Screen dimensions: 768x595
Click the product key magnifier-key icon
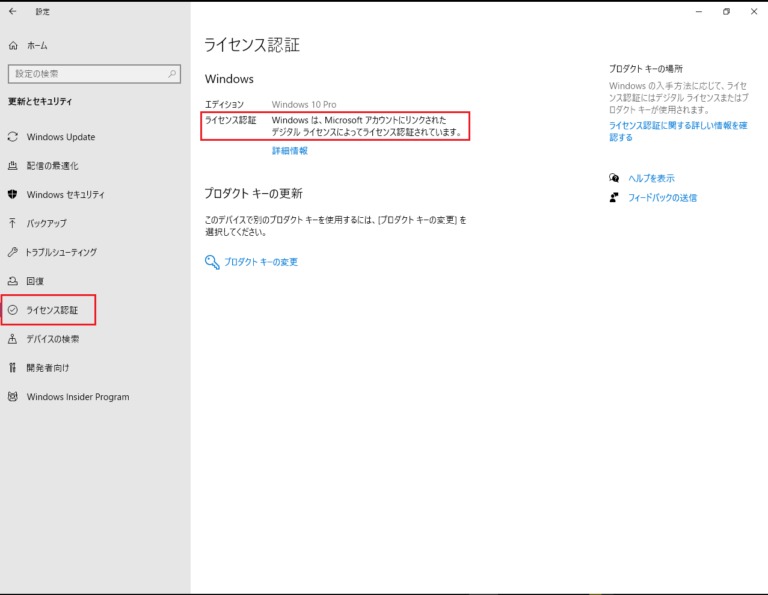coord(212,262)
